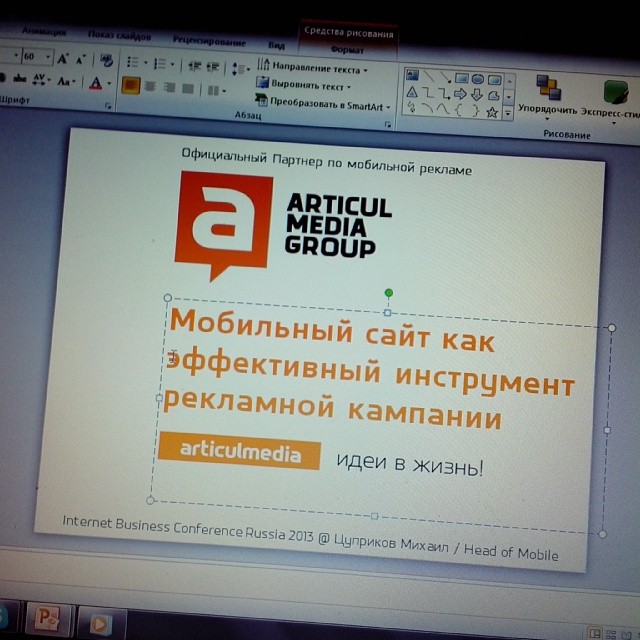Select the oval shape
640x640 pixels.
tap(478, 79)
